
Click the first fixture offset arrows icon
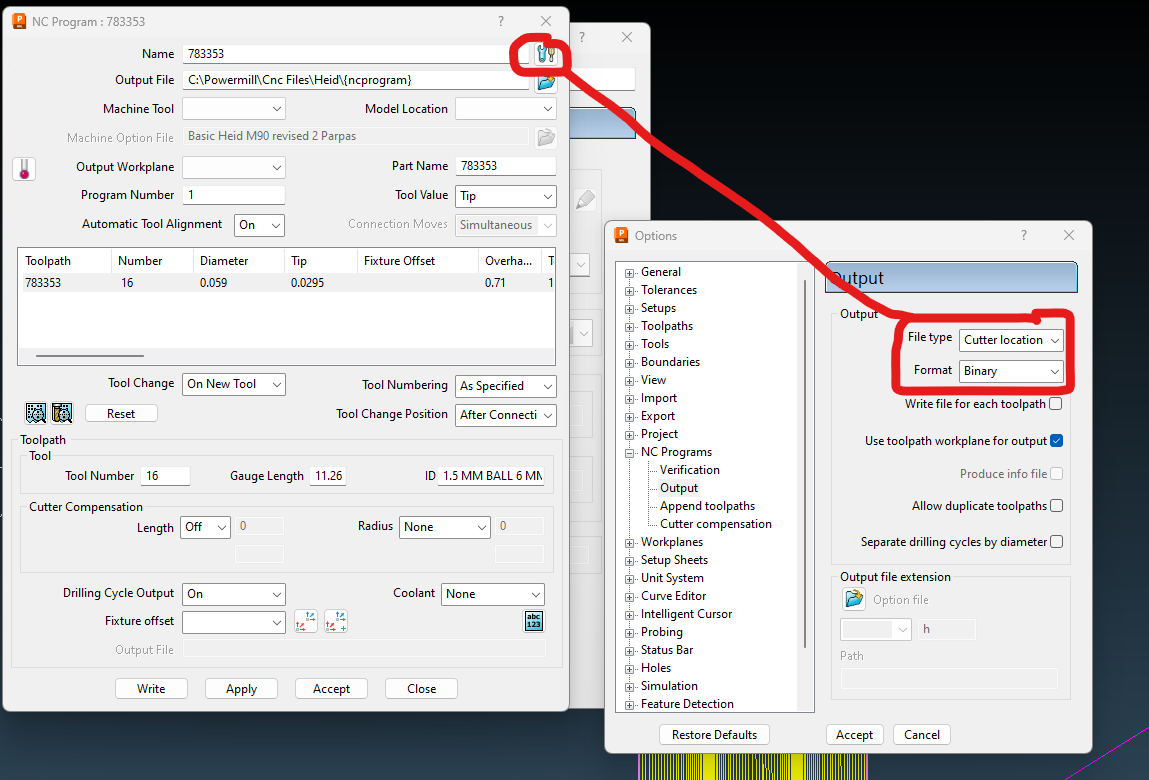click(306, 621)
